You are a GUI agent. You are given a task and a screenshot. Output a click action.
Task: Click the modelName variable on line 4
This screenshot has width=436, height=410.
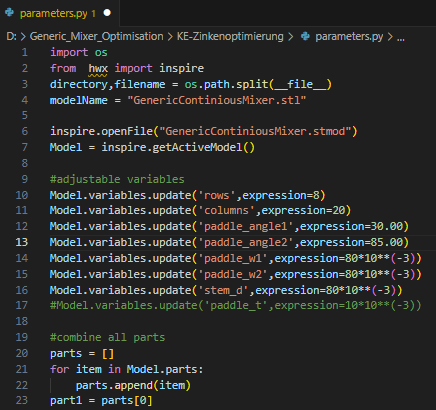[x=79, y=100]
